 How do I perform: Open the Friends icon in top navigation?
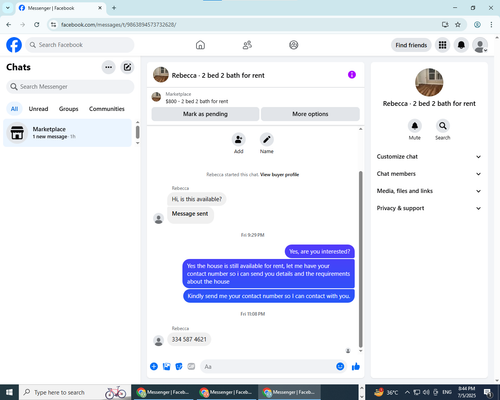pyautogui.click(x=247, y=45)
